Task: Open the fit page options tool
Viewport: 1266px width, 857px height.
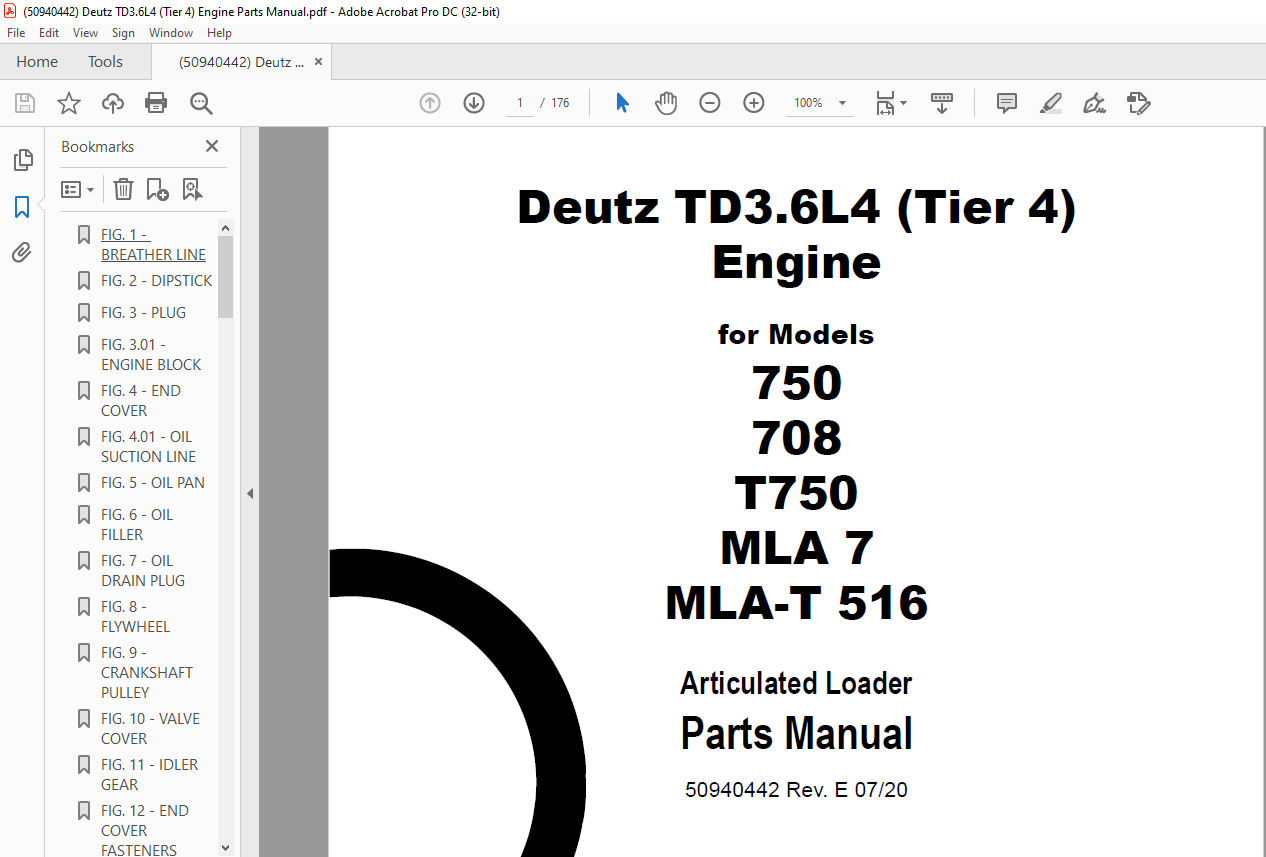Action: [x=890, y=103]
